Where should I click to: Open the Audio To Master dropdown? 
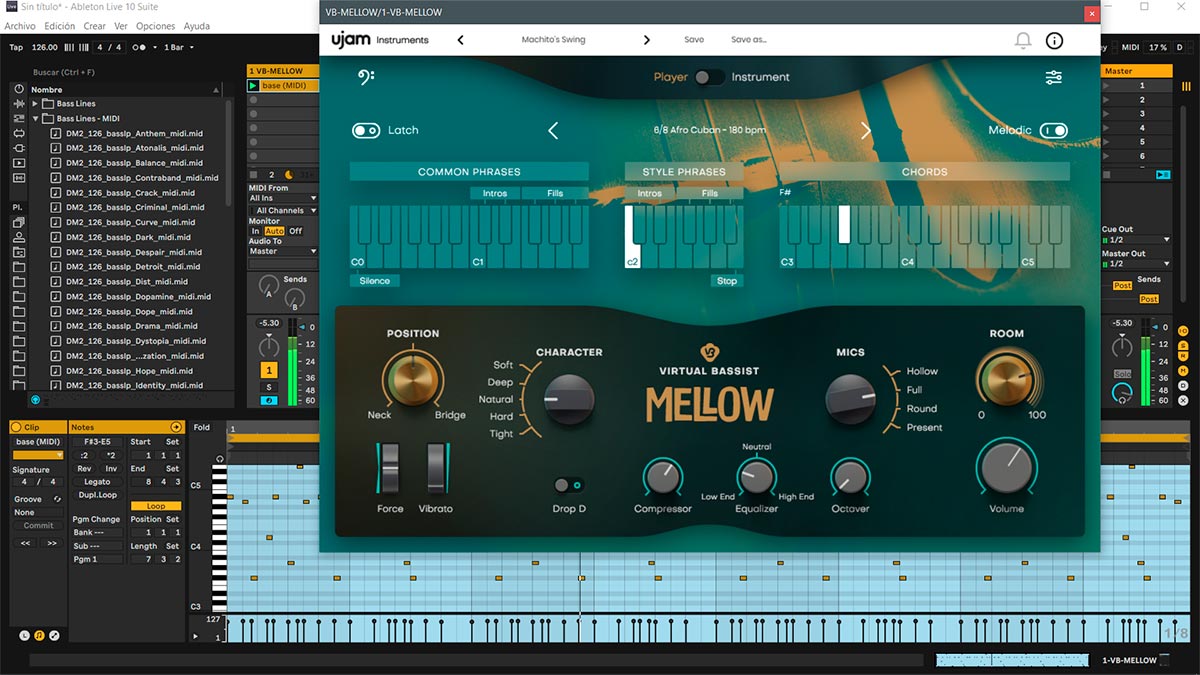click(x=283, y=251)
